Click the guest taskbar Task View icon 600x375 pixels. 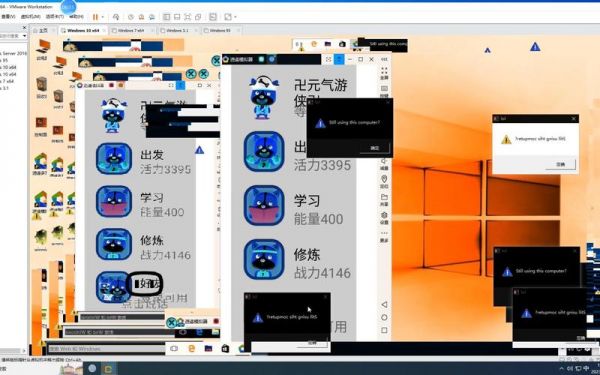pos(174,349)
